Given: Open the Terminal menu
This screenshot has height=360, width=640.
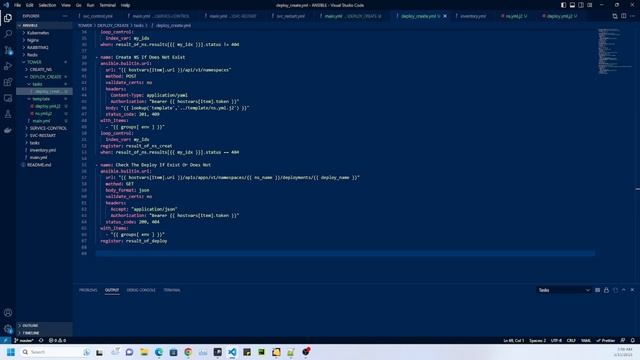Looking at the screenshot, I should (x=107, y=5).
